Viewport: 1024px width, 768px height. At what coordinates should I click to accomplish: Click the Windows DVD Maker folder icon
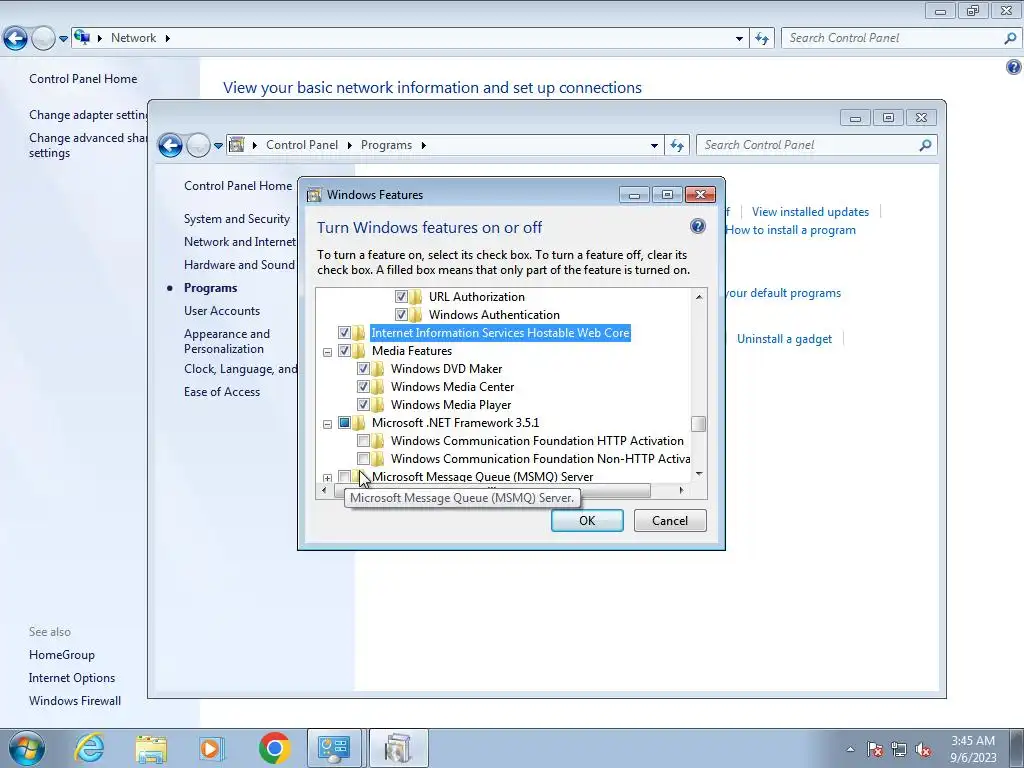click(x=377, y=368)
